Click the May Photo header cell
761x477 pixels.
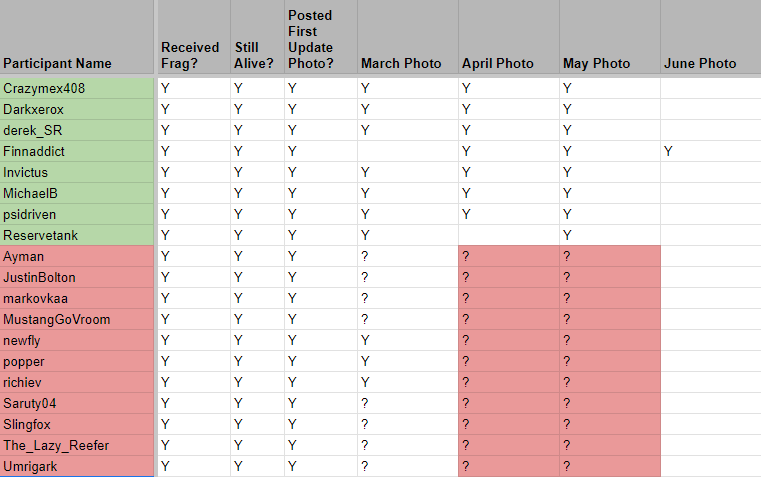(x=608, y=63)
